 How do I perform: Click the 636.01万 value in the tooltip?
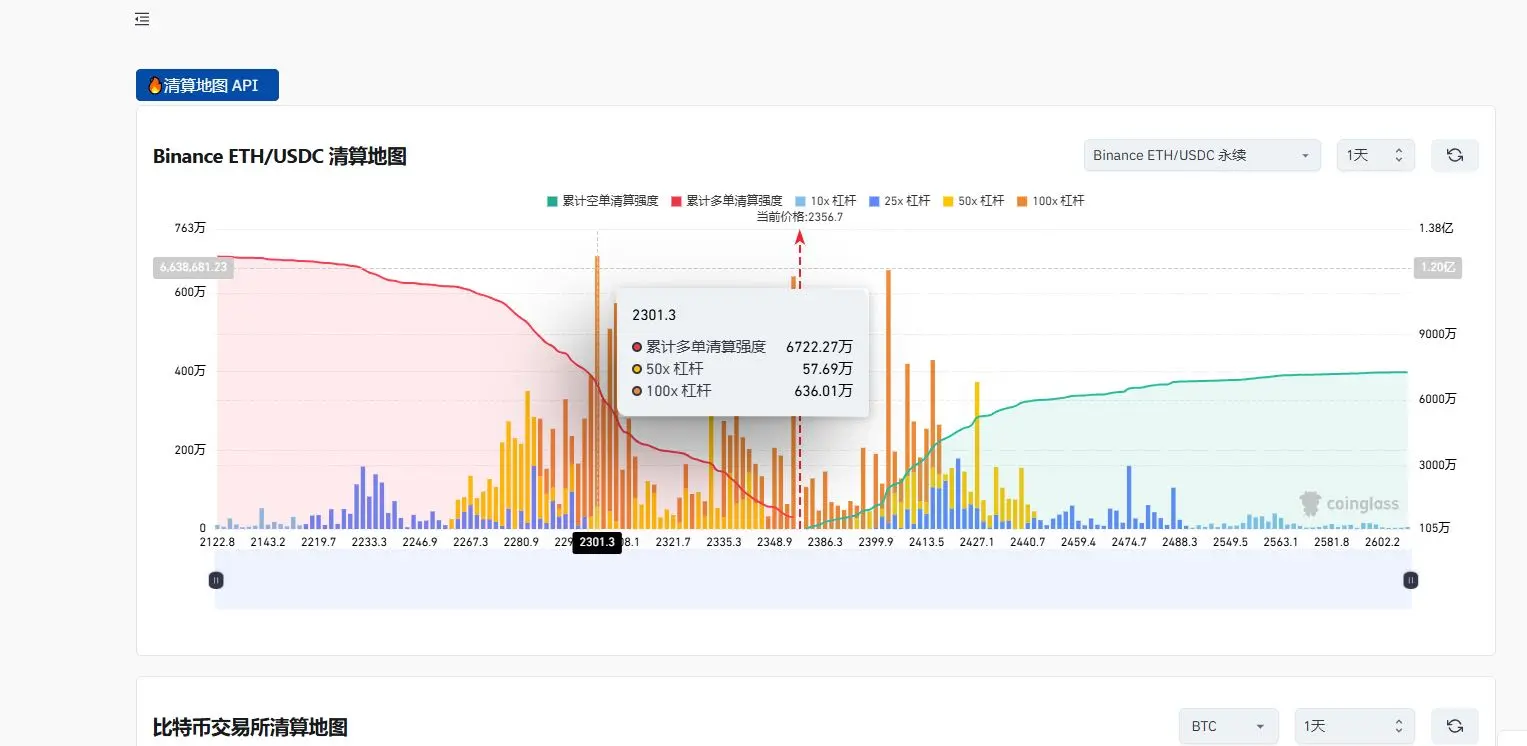823,391
